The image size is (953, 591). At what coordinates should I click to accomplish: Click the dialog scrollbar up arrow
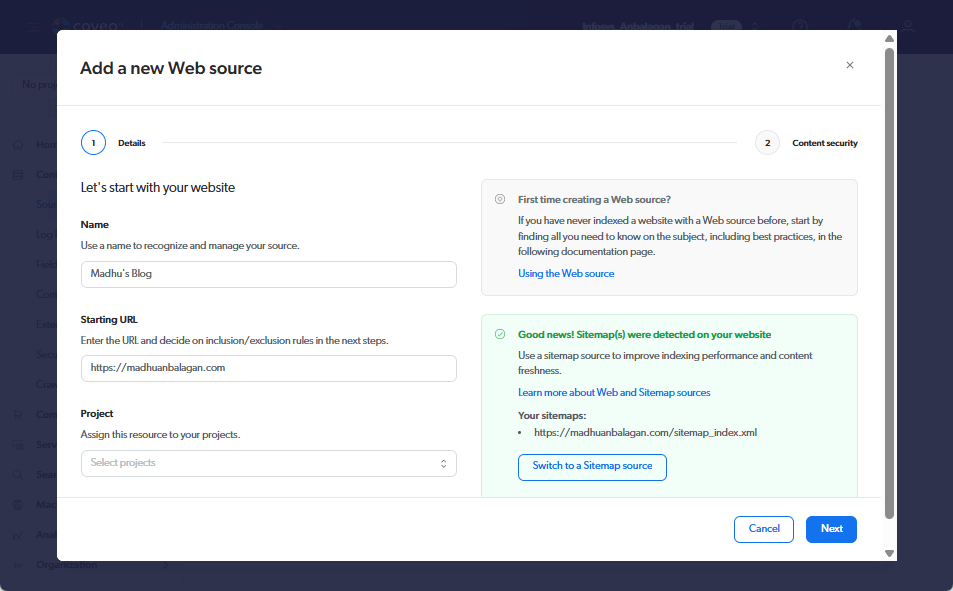click(889, 39)
